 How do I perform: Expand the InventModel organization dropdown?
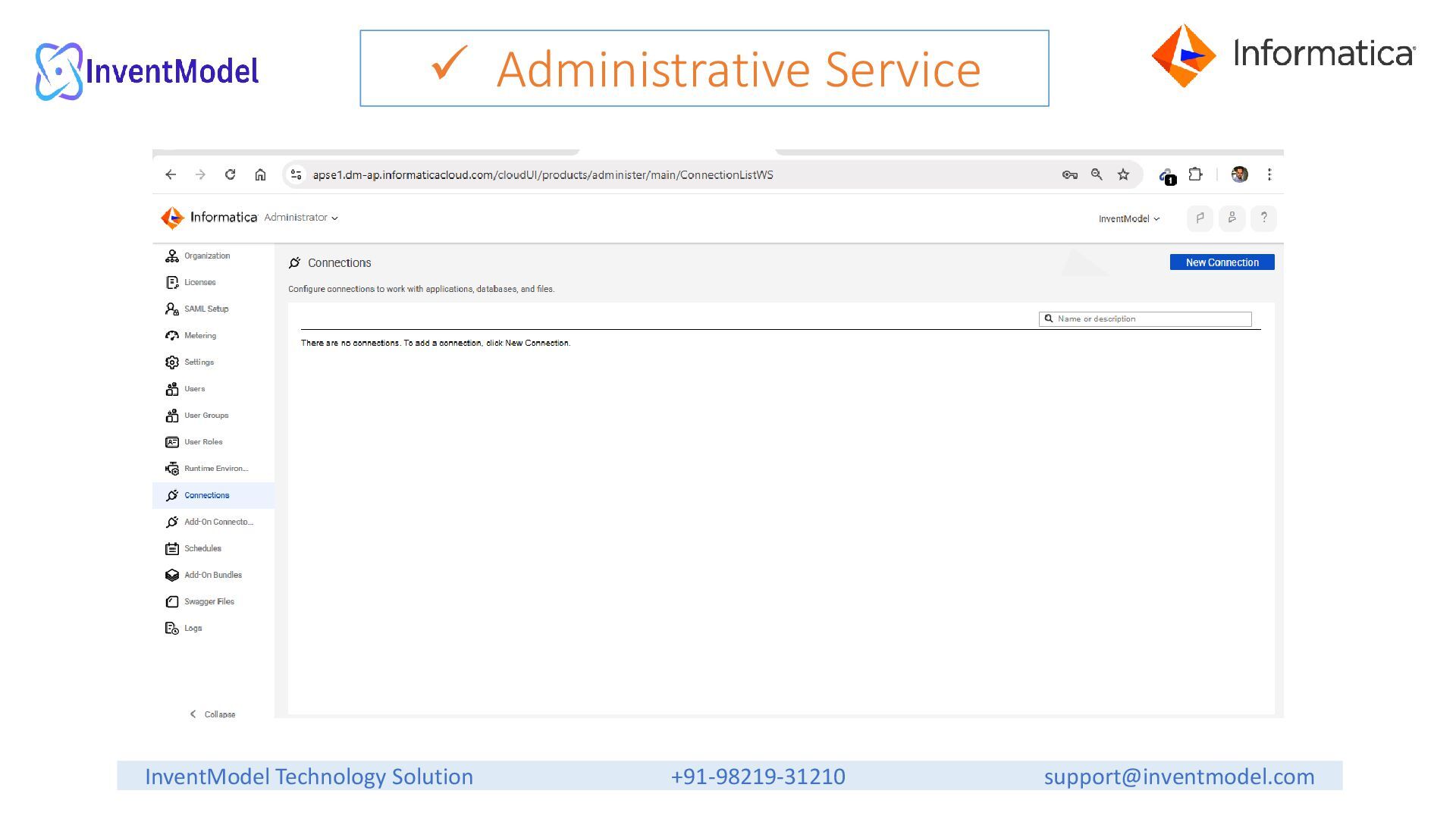pyautogui.click(x=1129, y=219)
